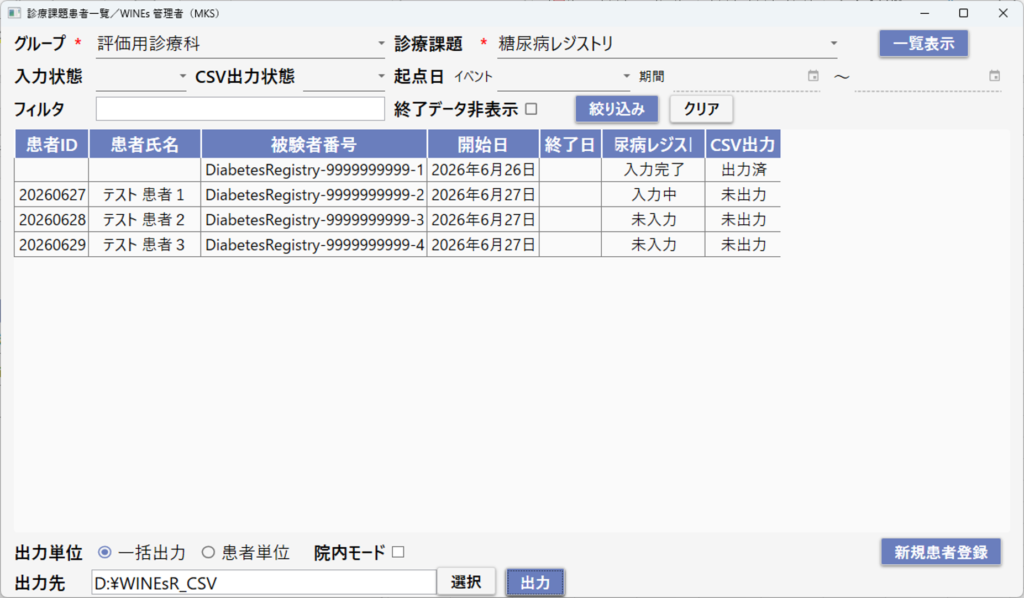1024x598 pixels.
Task: Select the 一括出力 radio button
Action: 104,552
